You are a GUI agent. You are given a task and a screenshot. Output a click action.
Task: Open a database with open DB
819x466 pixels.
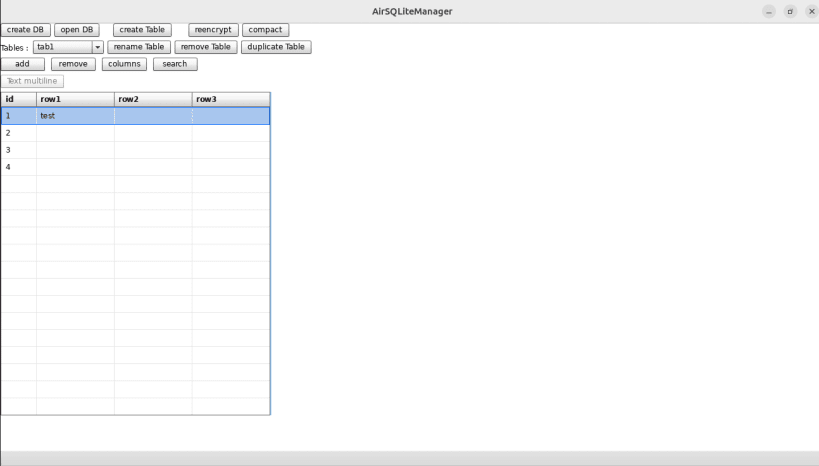click(77, 30)
